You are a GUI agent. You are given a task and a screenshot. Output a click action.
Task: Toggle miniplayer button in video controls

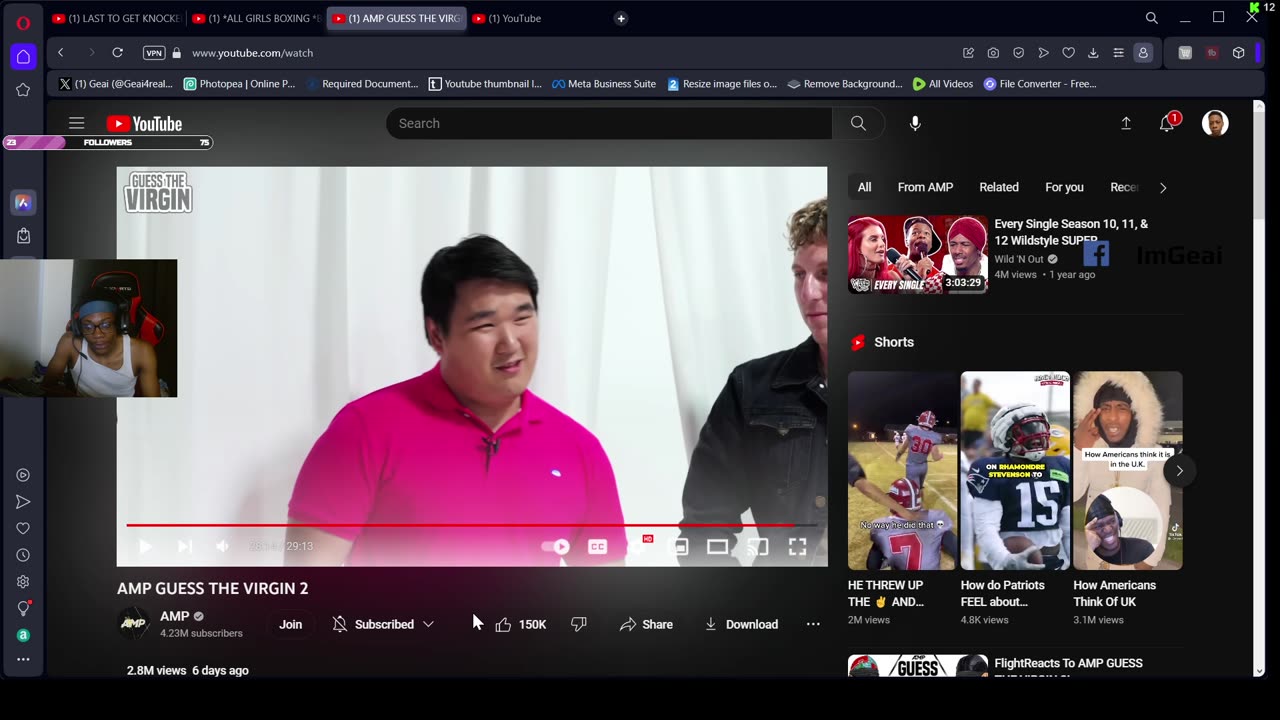coord(679,546)
